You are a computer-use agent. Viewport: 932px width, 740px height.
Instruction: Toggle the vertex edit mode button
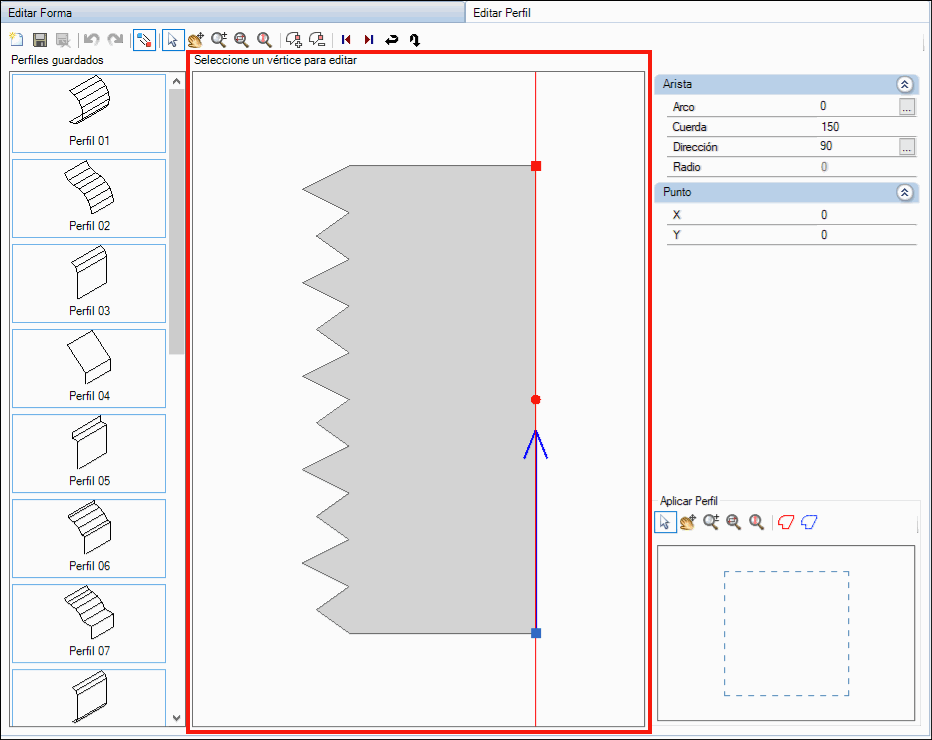click(x=144, y=40)
